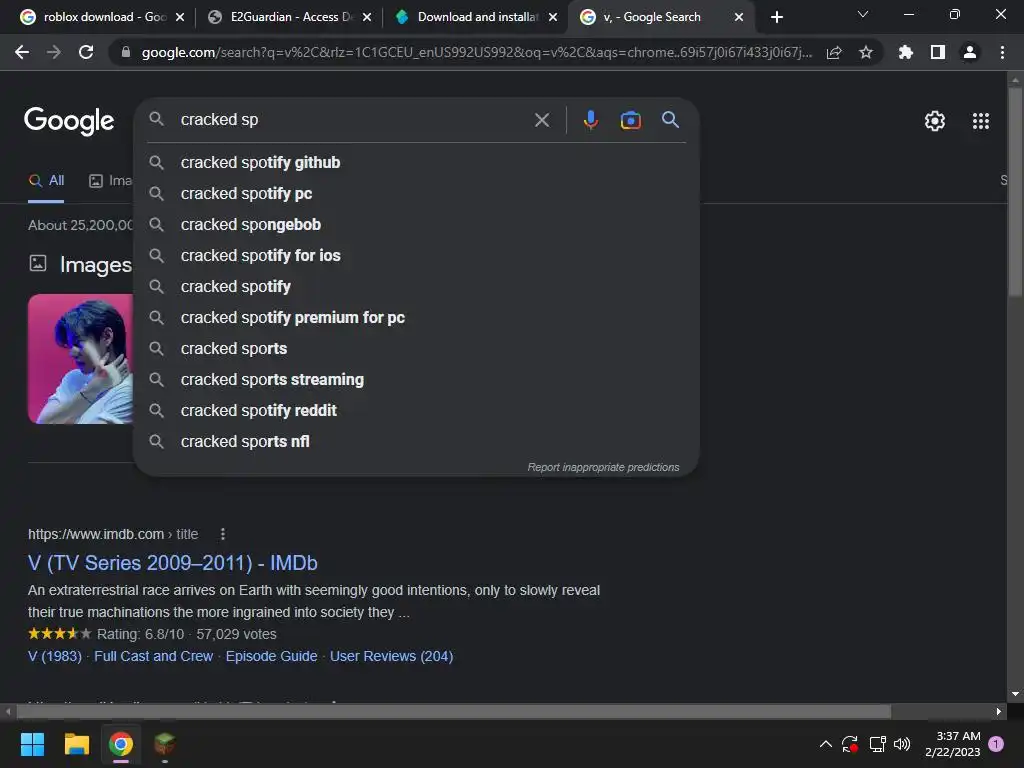Screen dimensions: 1024x768
Task: Open the Chrome three-dot menu
Action: [x=1002, y=52]
